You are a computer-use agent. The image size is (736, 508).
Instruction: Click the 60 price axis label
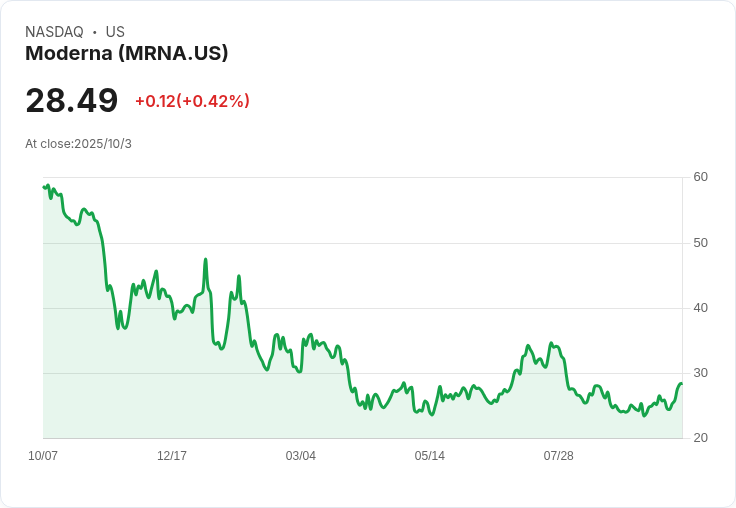(700, 177)
